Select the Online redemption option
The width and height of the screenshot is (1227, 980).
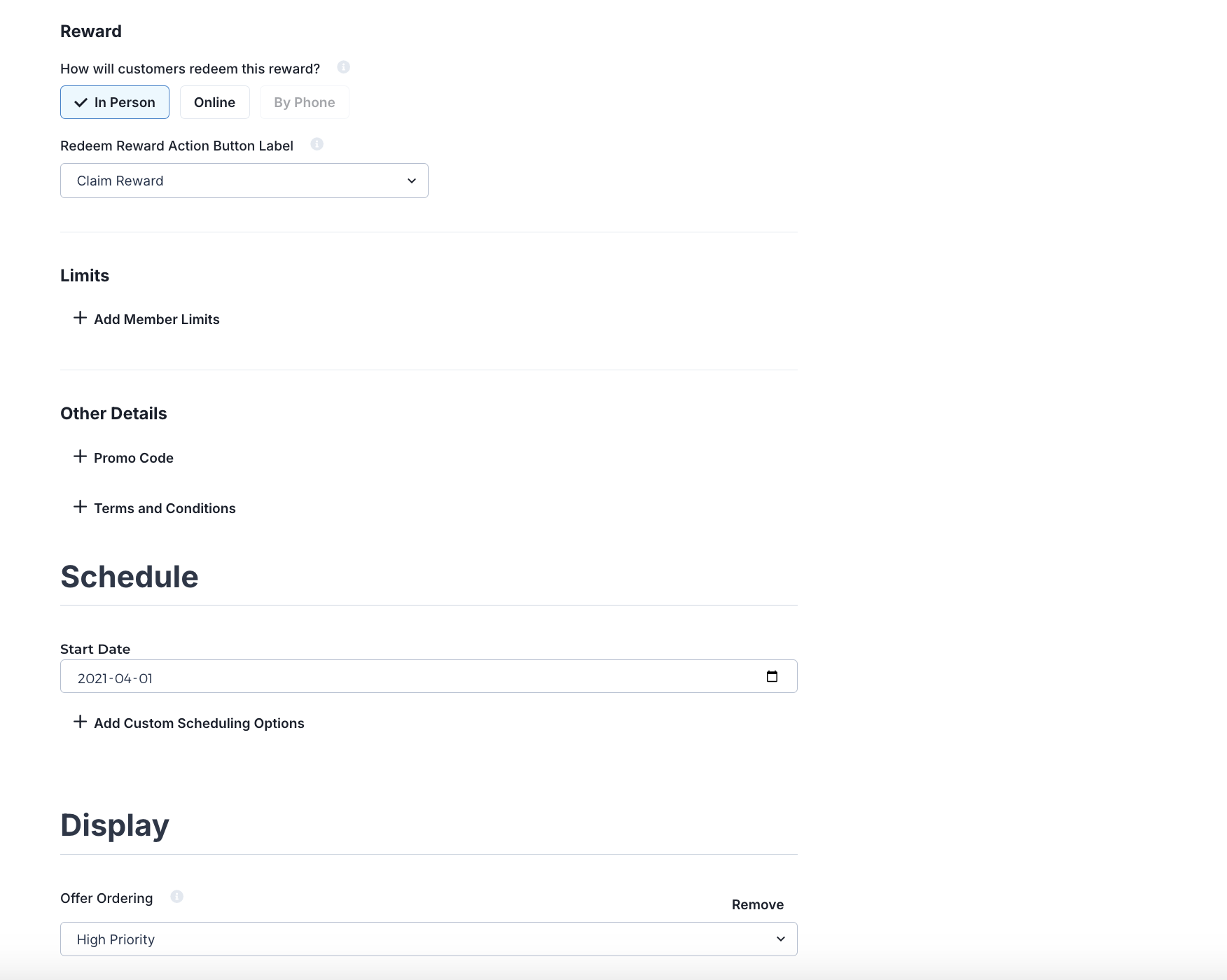(214, 102)
